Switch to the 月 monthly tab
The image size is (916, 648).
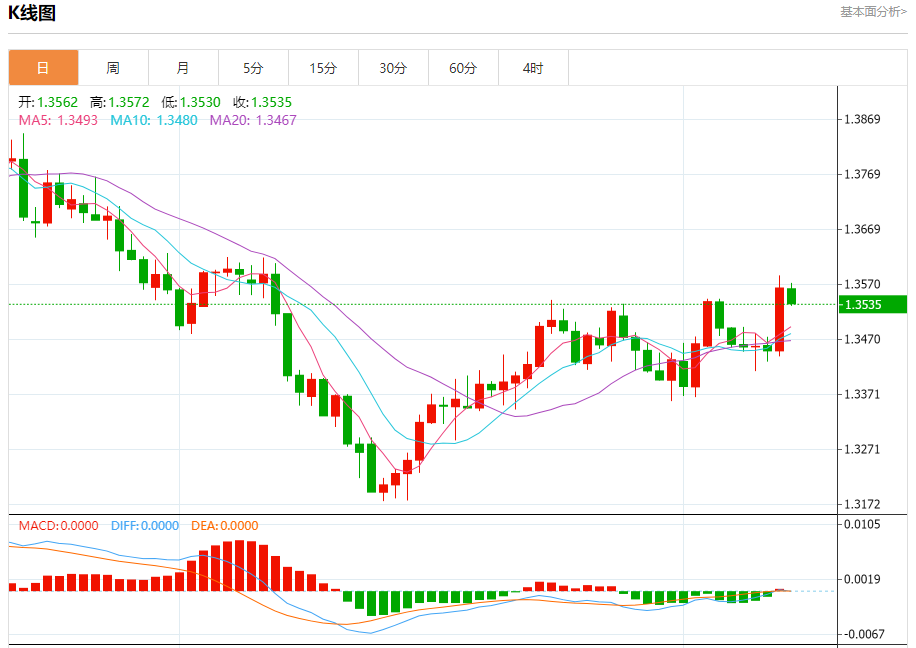click(183, 68)
